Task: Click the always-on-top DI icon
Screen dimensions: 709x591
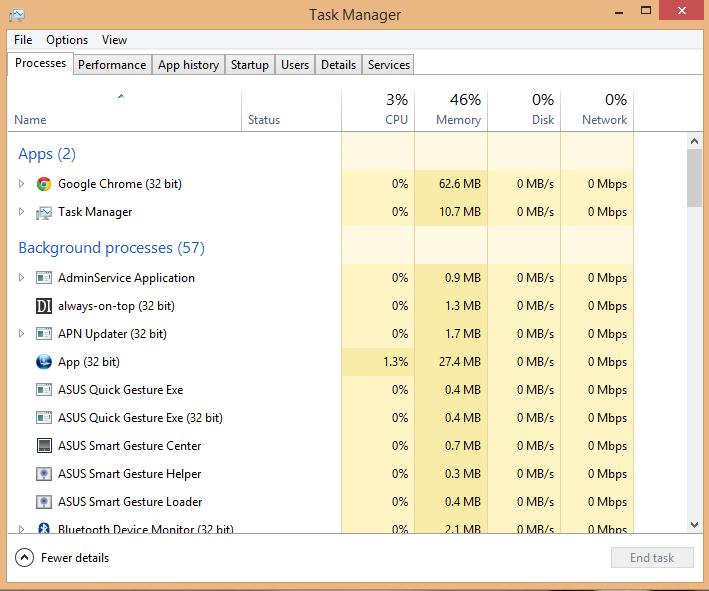Action: (44, 306)
